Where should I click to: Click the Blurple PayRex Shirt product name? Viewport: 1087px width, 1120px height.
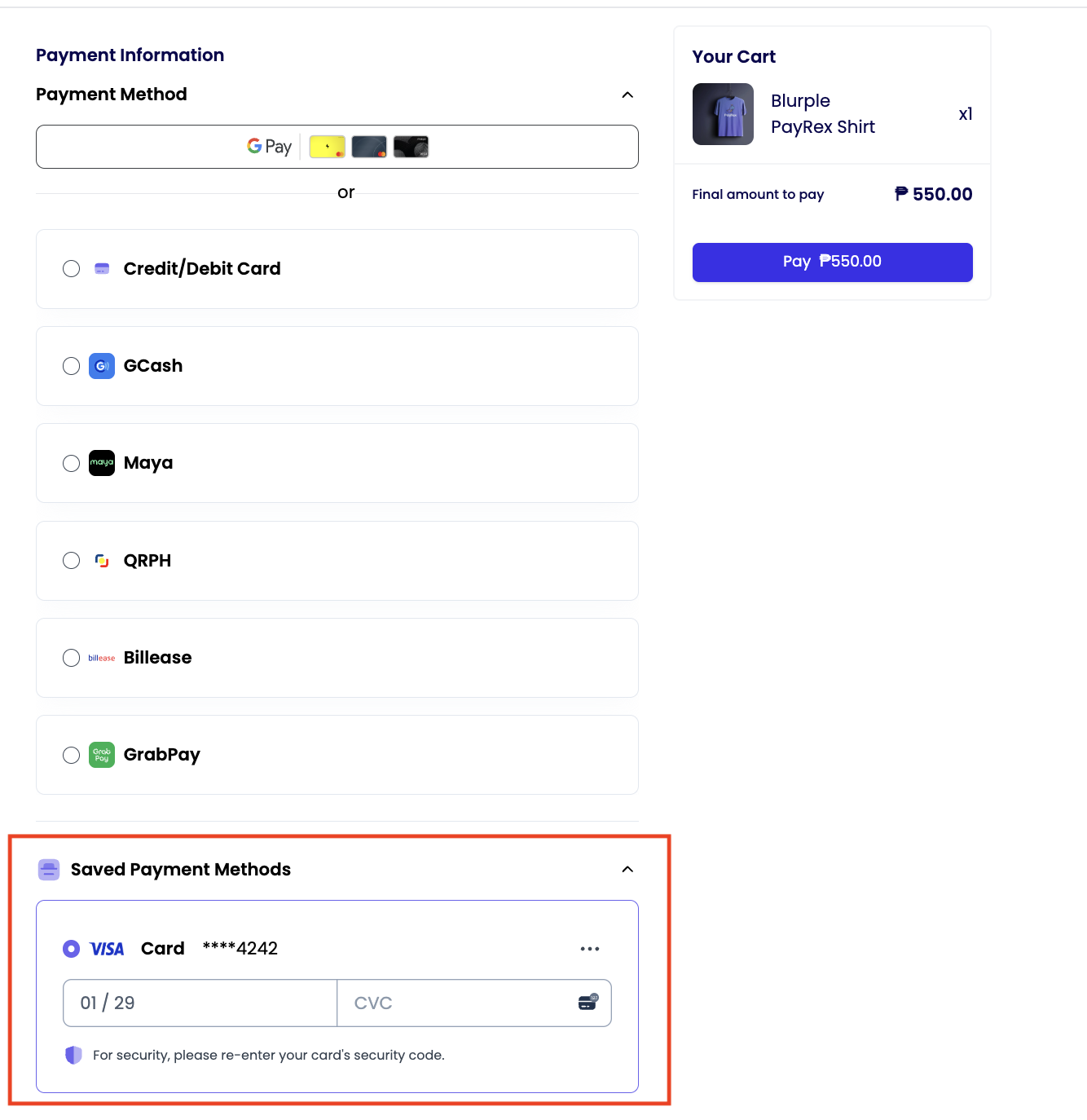tap(823, 114)
